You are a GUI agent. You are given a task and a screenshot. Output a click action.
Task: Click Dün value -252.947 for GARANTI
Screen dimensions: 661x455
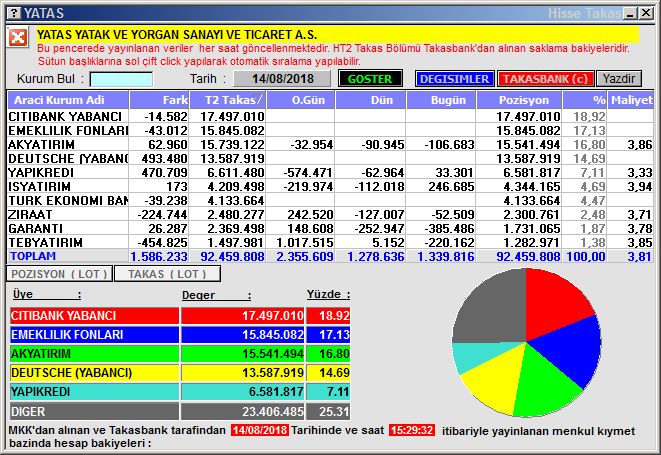[379, 229]
